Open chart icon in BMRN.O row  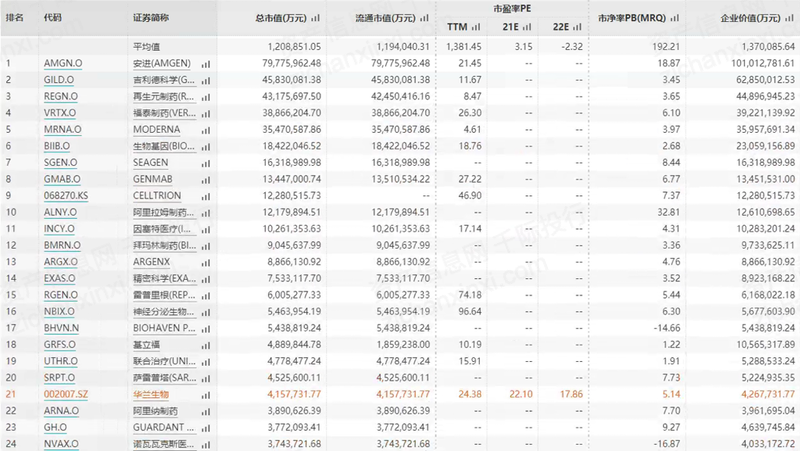pyautogui.click(x=206, y=246)
